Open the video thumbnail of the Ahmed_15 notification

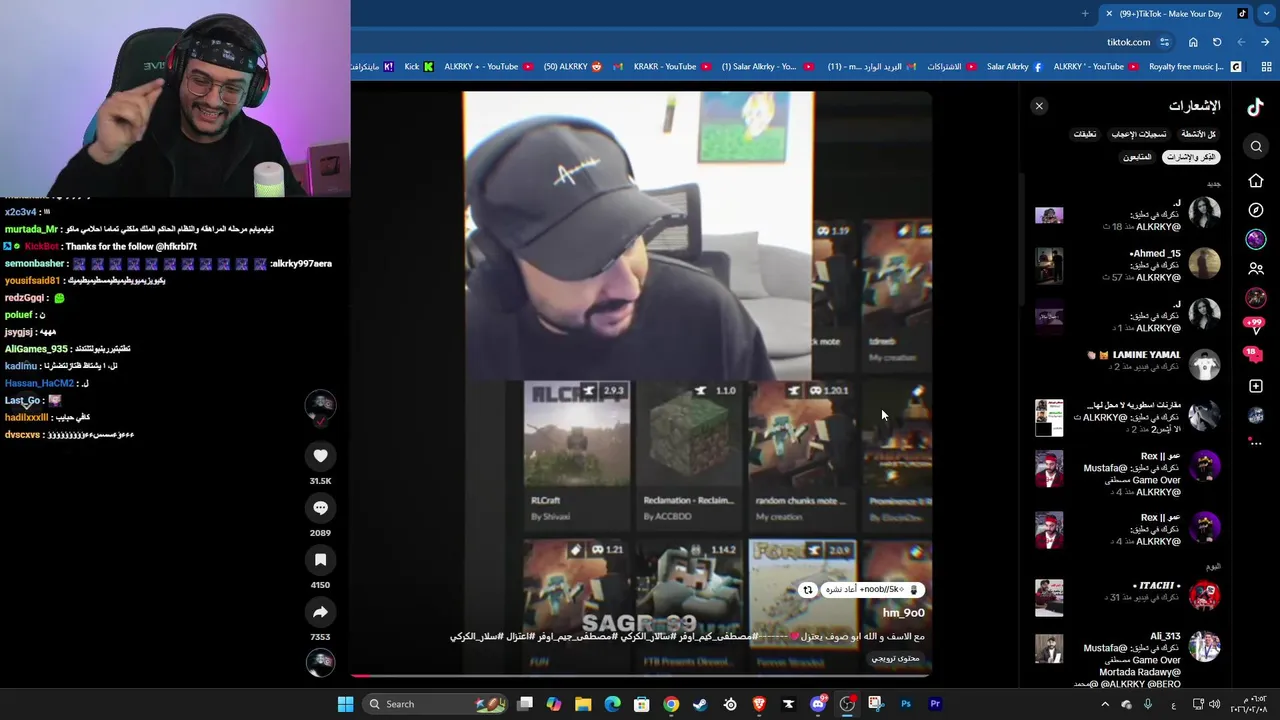[x=1049, y=265]
